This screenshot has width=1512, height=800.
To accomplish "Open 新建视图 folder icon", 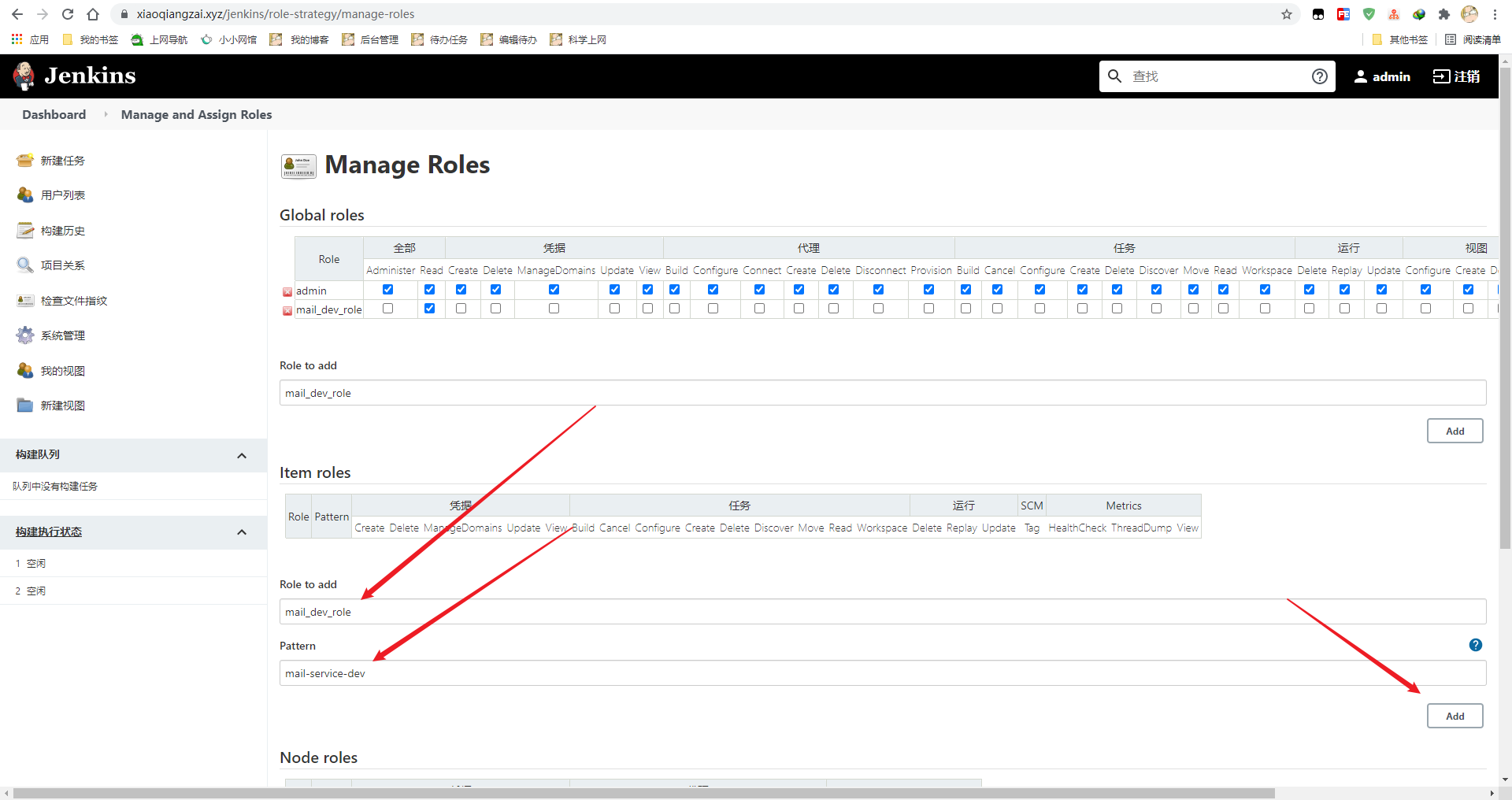I will (x=25, y=406).
